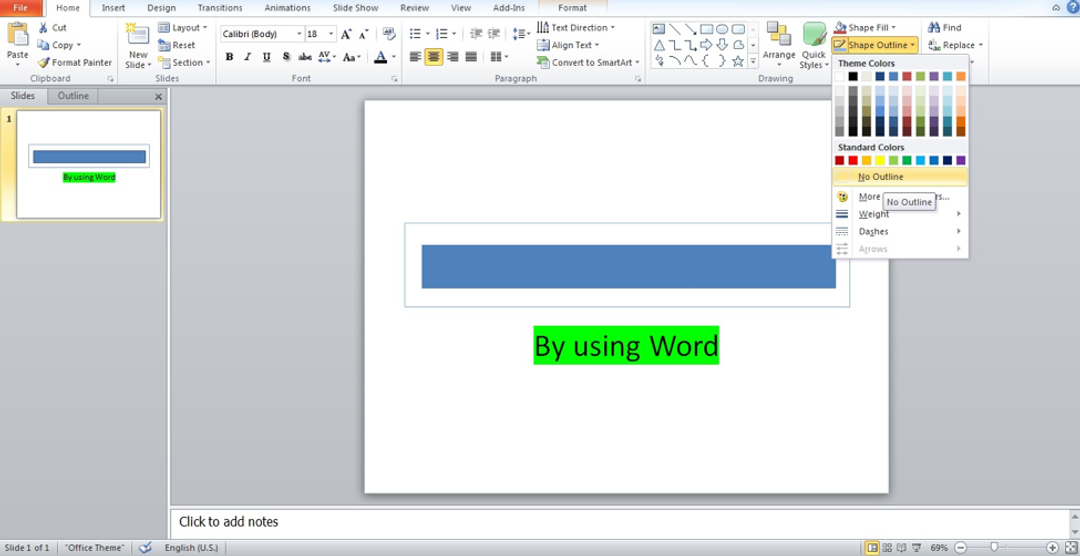Toggle Text Shadow

coord(286,57)
